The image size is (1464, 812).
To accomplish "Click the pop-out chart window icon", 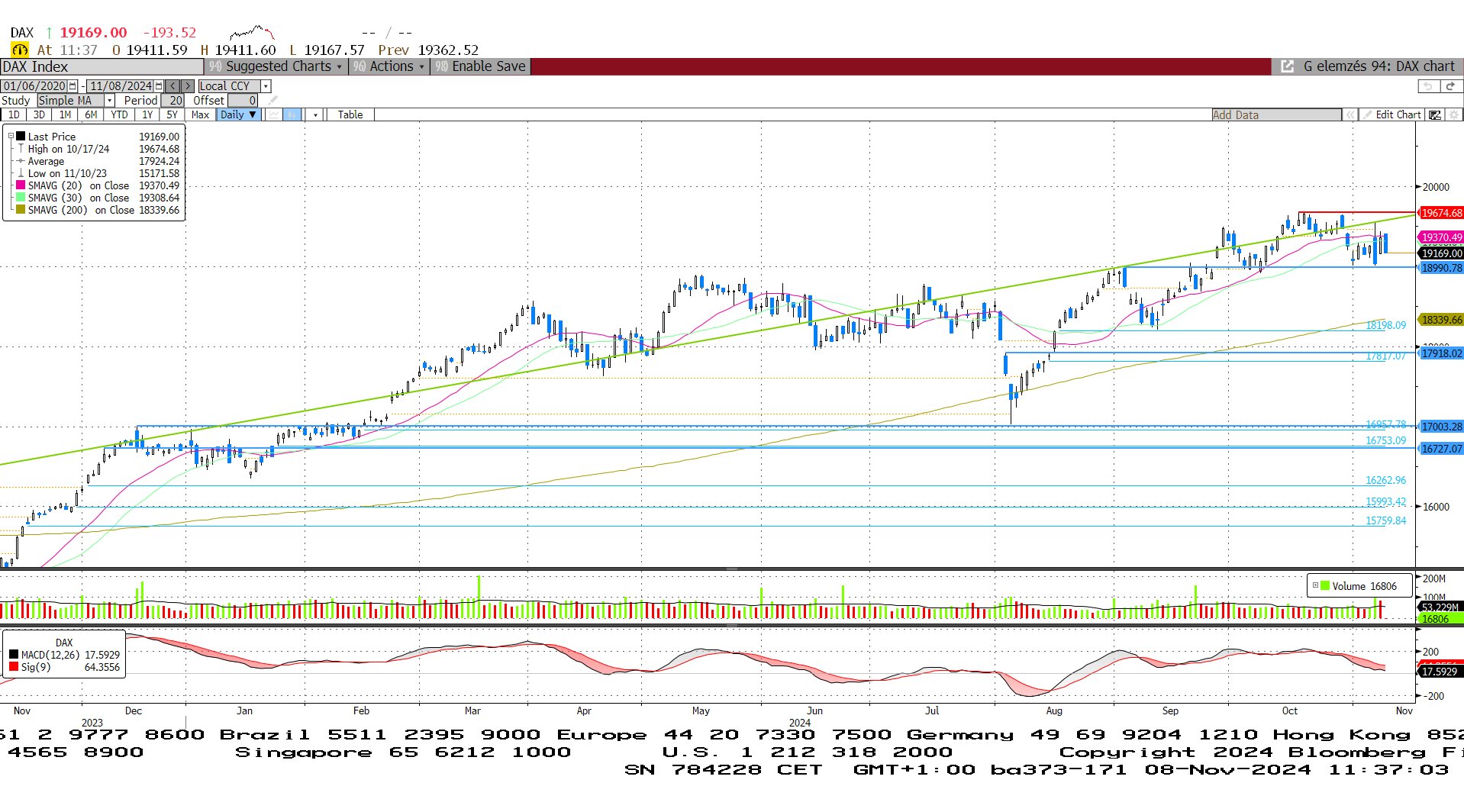I will click(1287, 66).
